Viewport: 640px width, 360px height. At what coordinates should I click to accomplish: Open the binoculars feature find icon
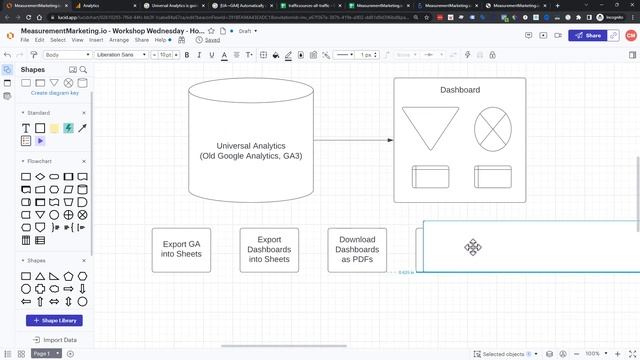coord(182,40)
